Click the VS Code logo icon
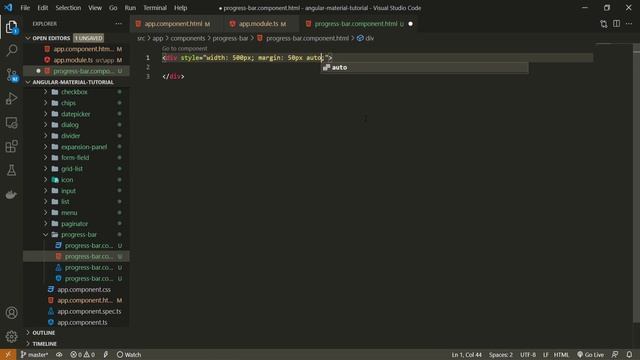 coord(8,8)
